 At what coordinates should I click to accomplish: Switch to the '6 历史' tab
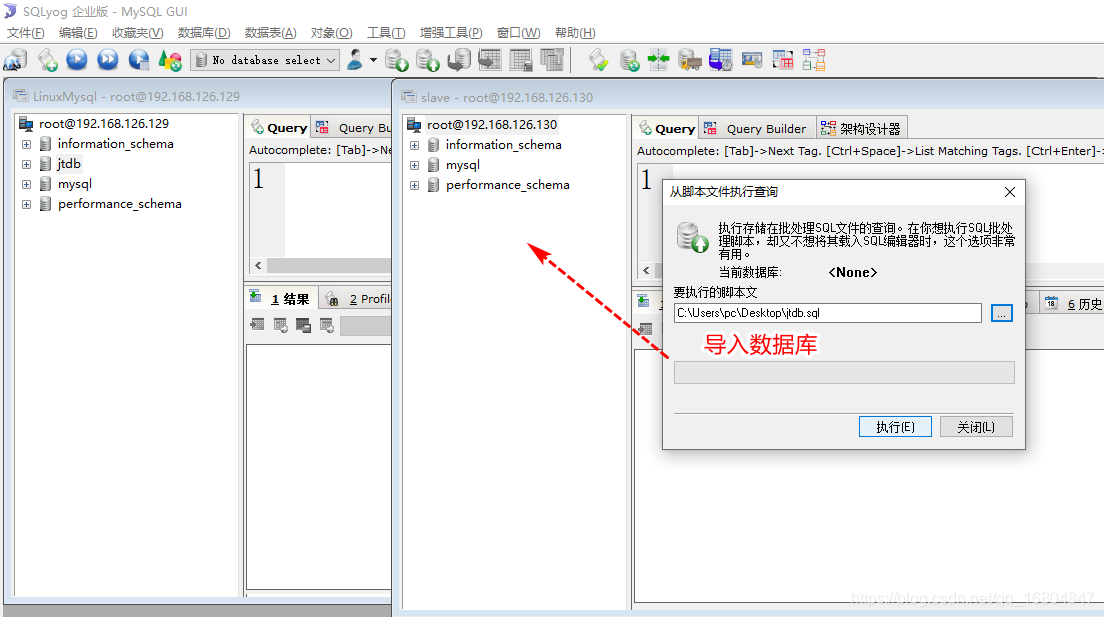1073,304
